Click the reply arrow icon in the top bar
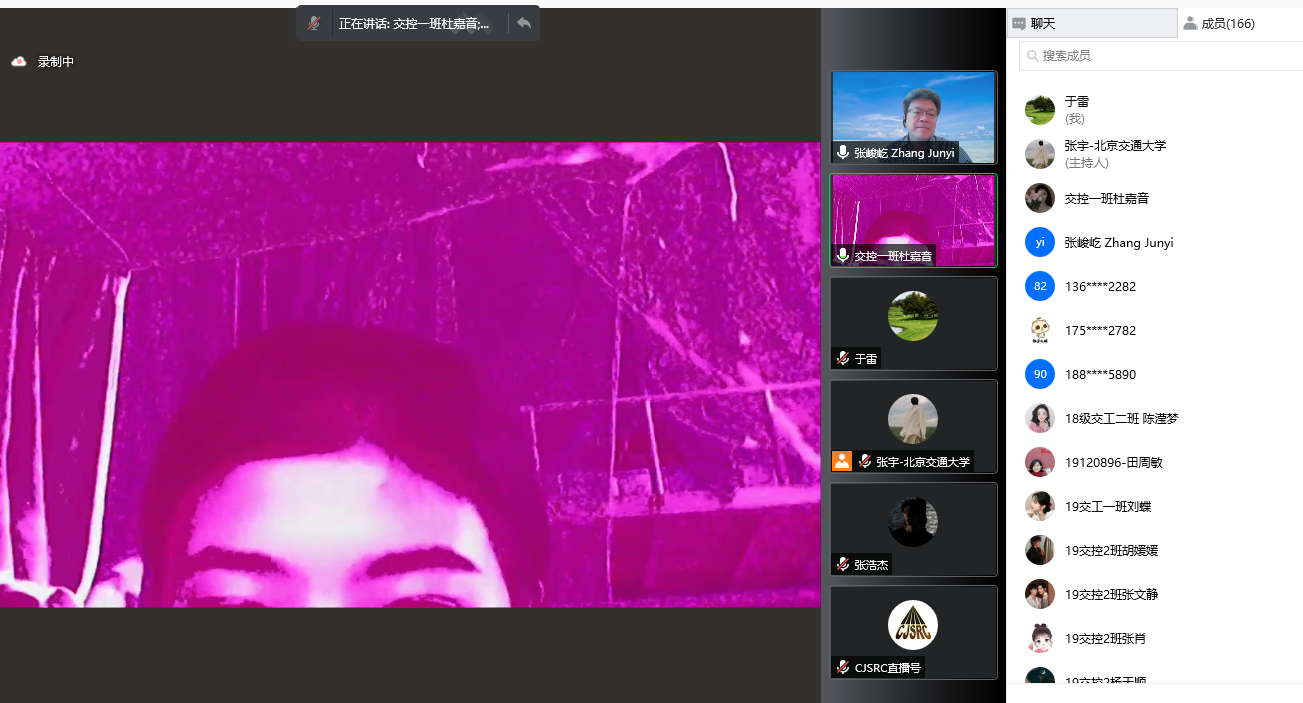 tap(523, 23)
